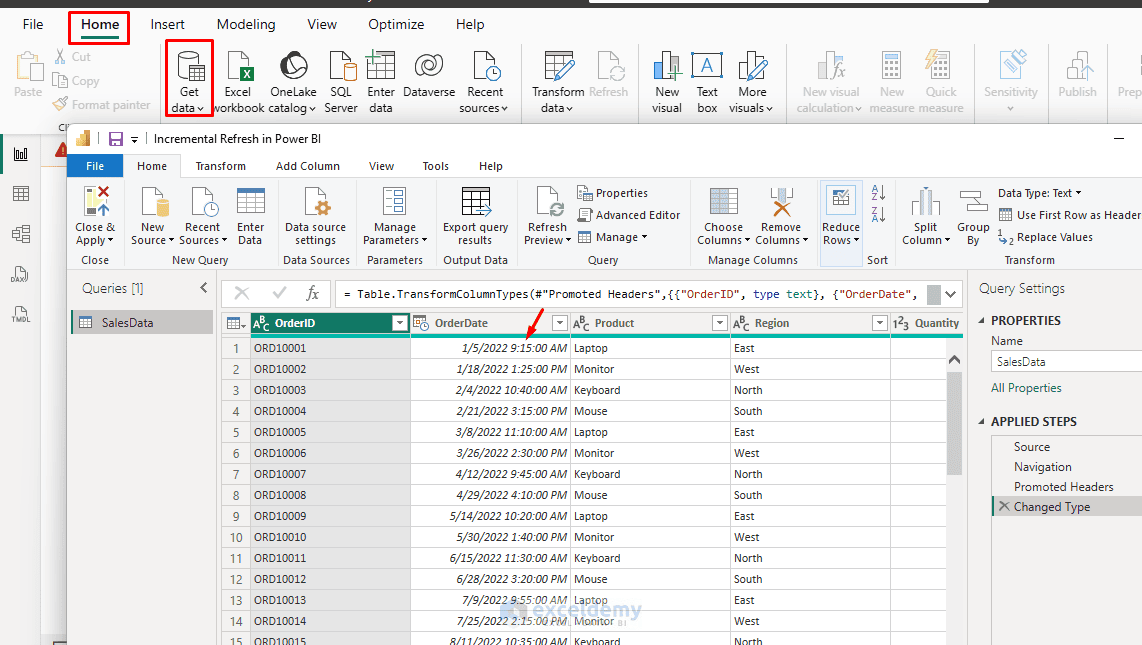This screenshot has height=645, width=1142.
Task: Open Optimize tab in Power BI
Action: (396, 25)
